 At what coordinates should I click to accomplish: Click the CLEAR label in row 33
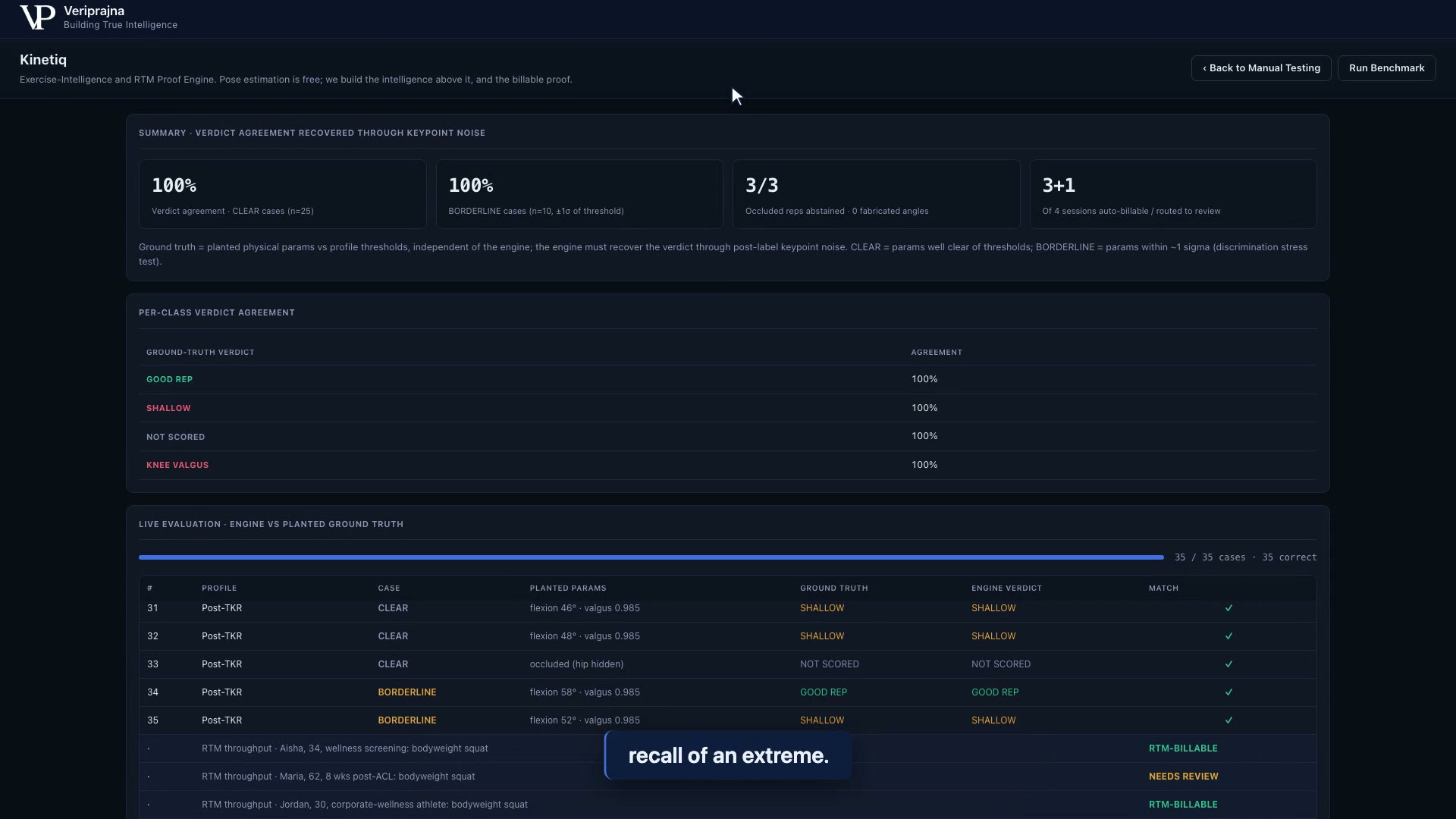click(x=393, y=664)
